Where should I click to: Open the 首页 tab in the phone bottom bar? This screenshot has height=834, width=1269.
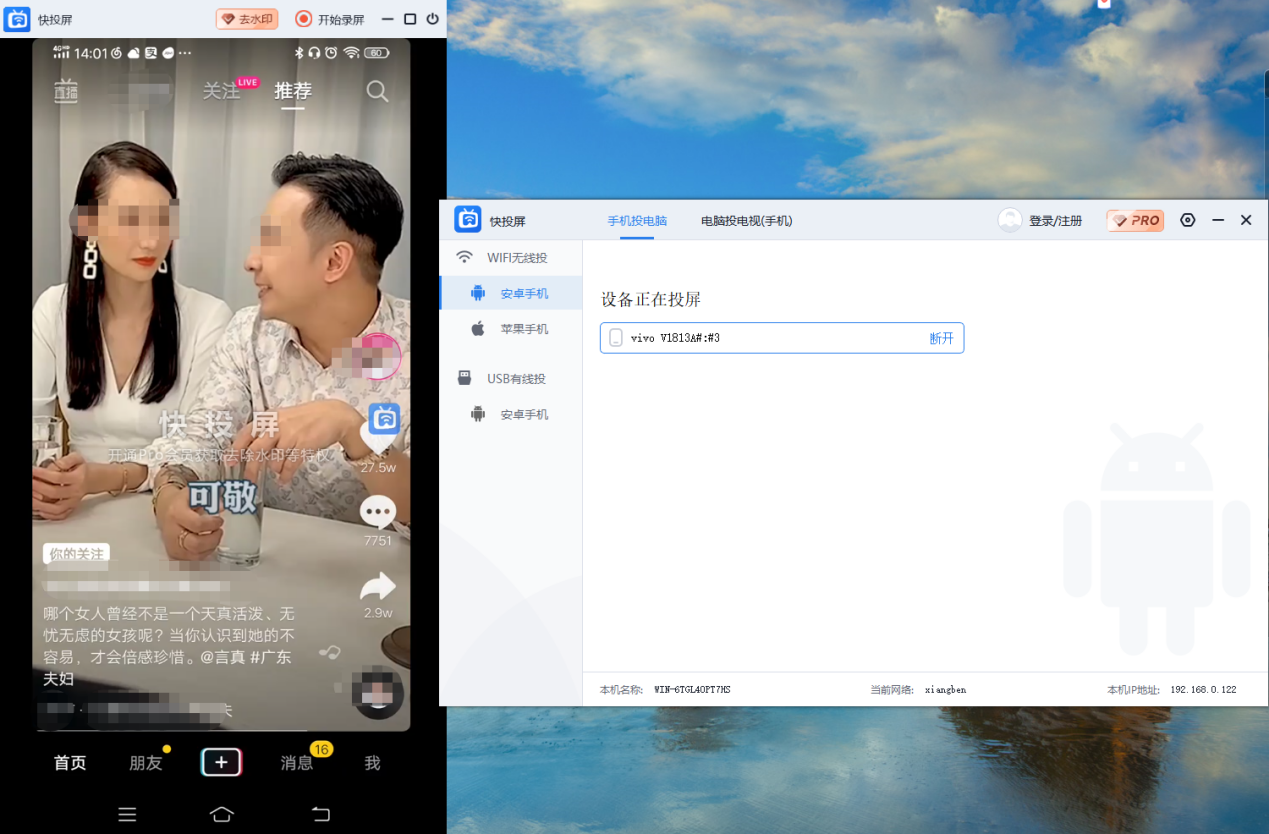[70, 763]
